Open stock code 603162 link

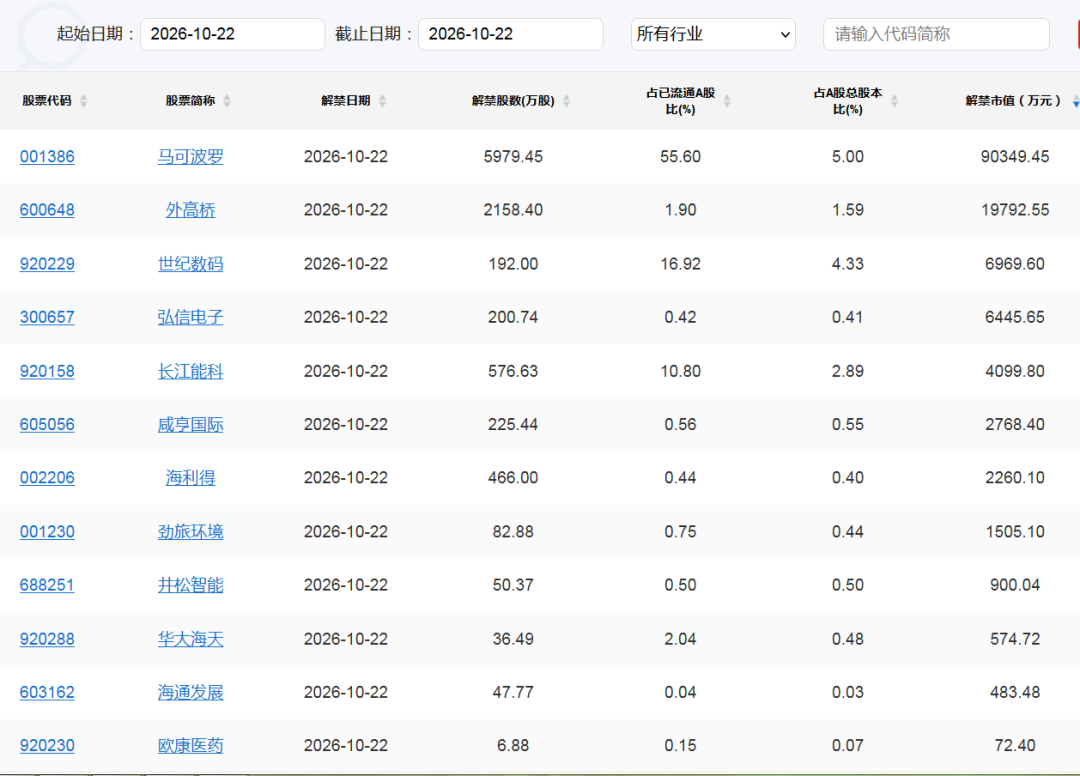pos(47,692)
